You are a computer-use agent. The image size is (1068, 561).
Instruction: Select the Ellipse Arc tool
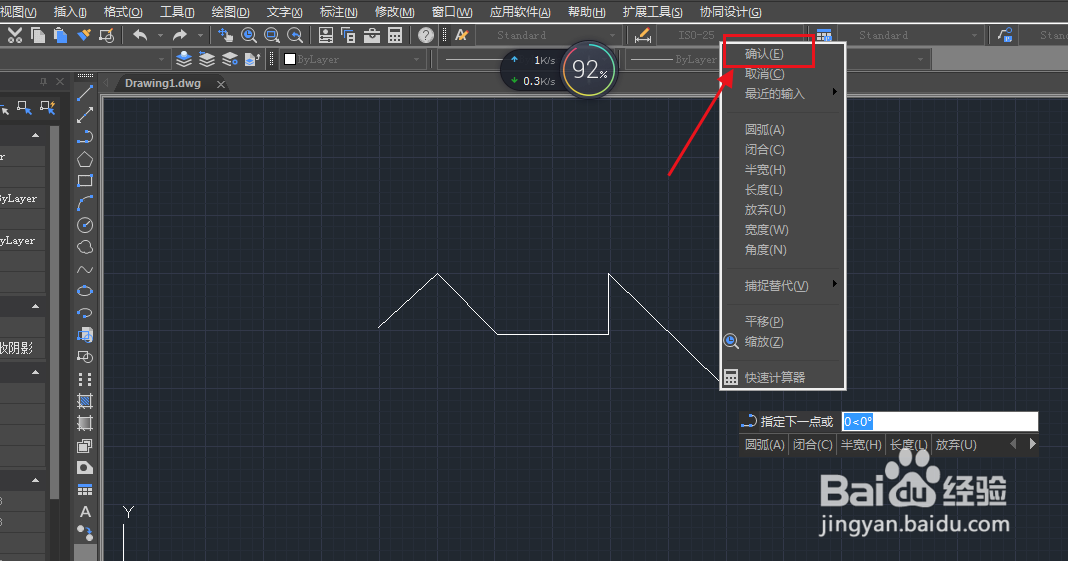[85, 313]
